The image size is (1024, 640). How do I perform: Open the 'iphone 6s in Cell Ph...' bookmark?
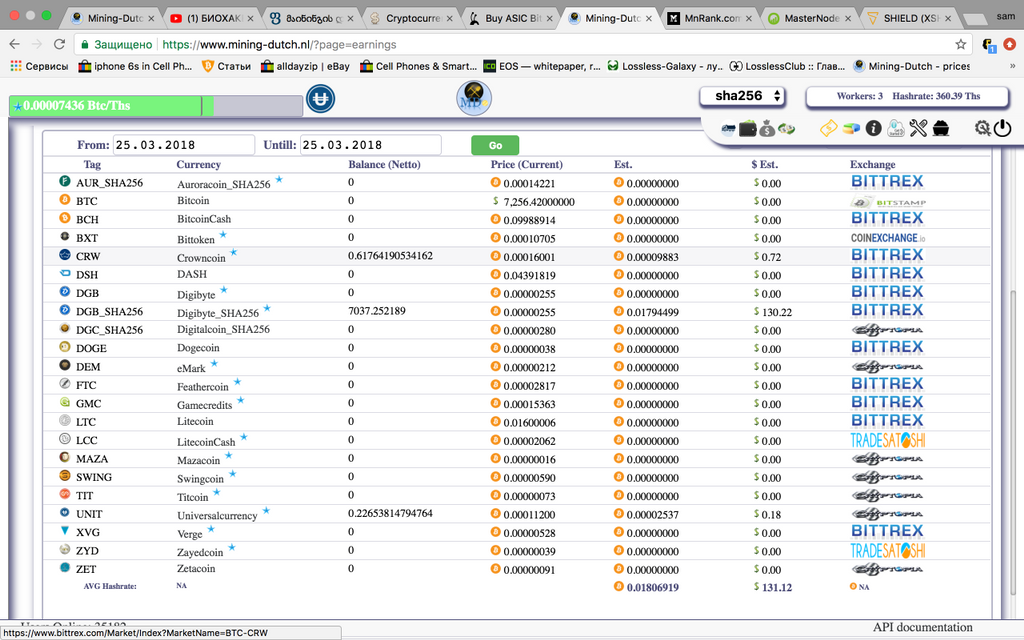tap(135, 66)
